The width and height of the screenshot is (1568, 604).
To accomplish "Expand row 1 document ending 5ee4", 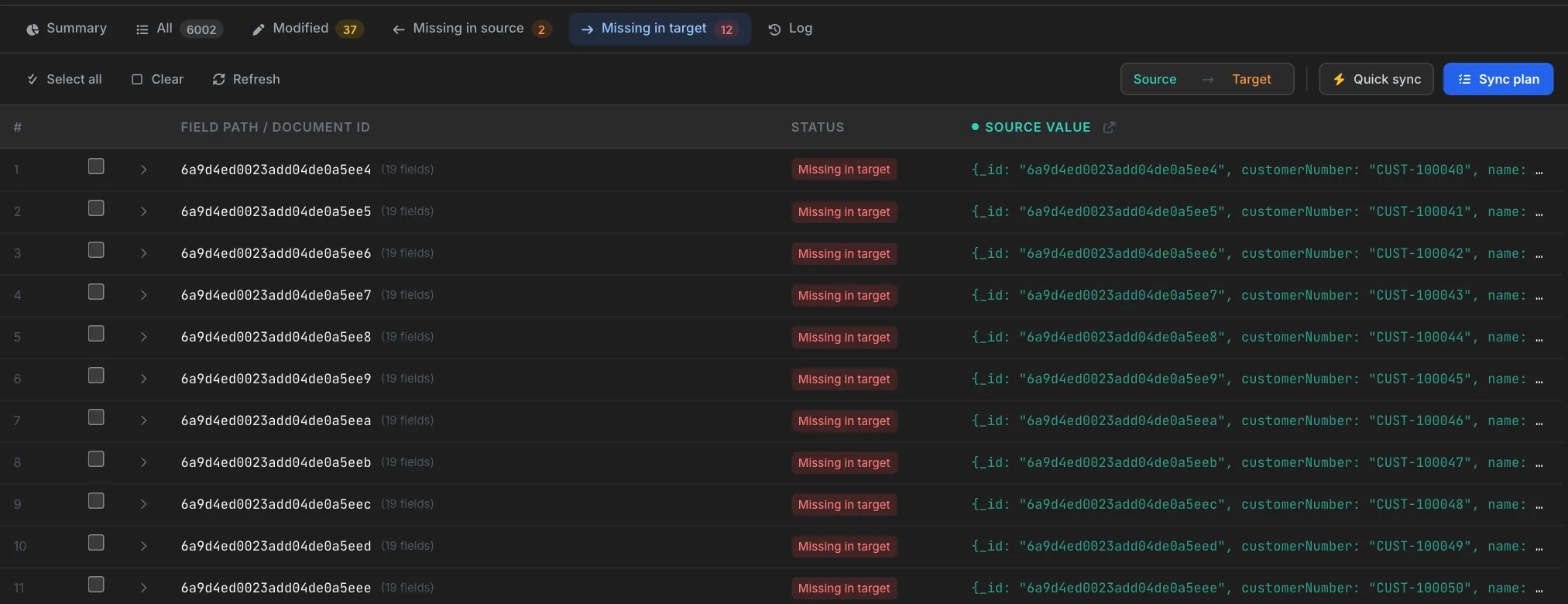I will pos(143,170).
